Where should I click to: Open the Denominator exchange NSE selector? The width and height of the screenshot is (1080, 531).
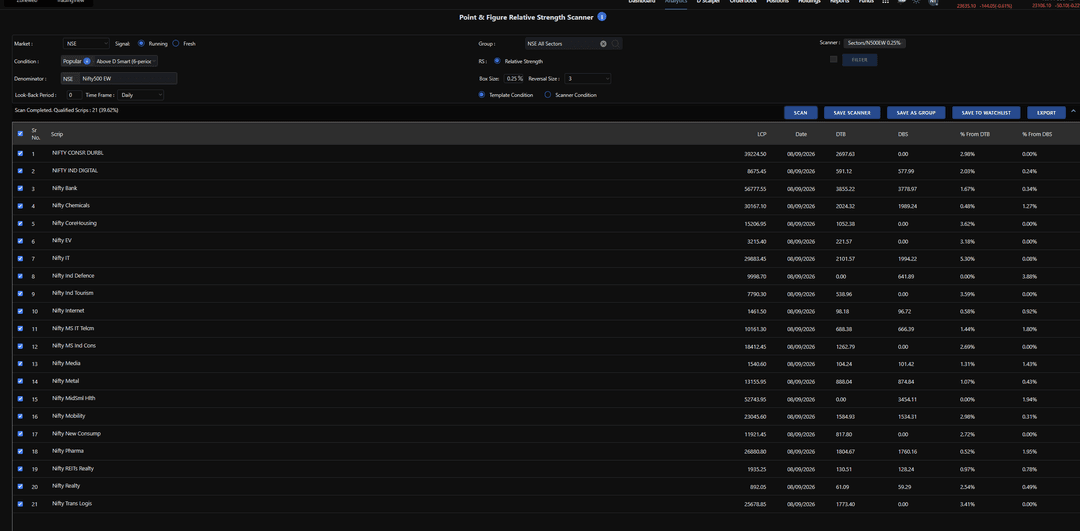(x=68, y=79)
